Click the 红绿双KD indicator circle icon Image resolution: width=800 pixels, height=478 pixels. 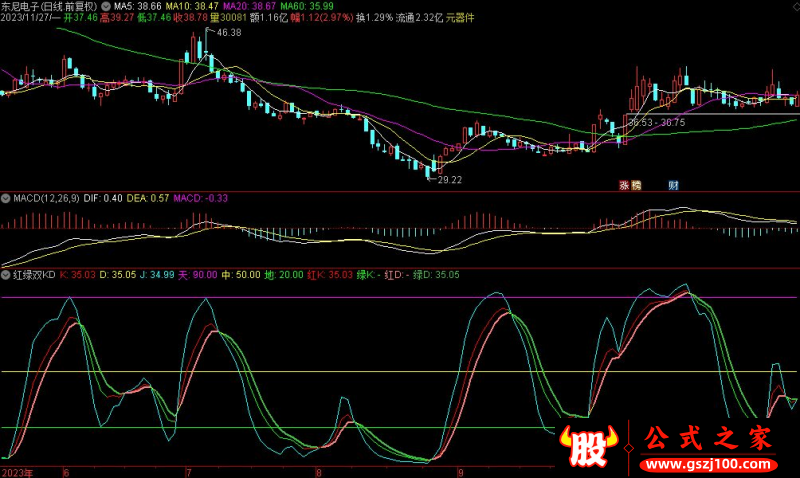pos(6,273)
